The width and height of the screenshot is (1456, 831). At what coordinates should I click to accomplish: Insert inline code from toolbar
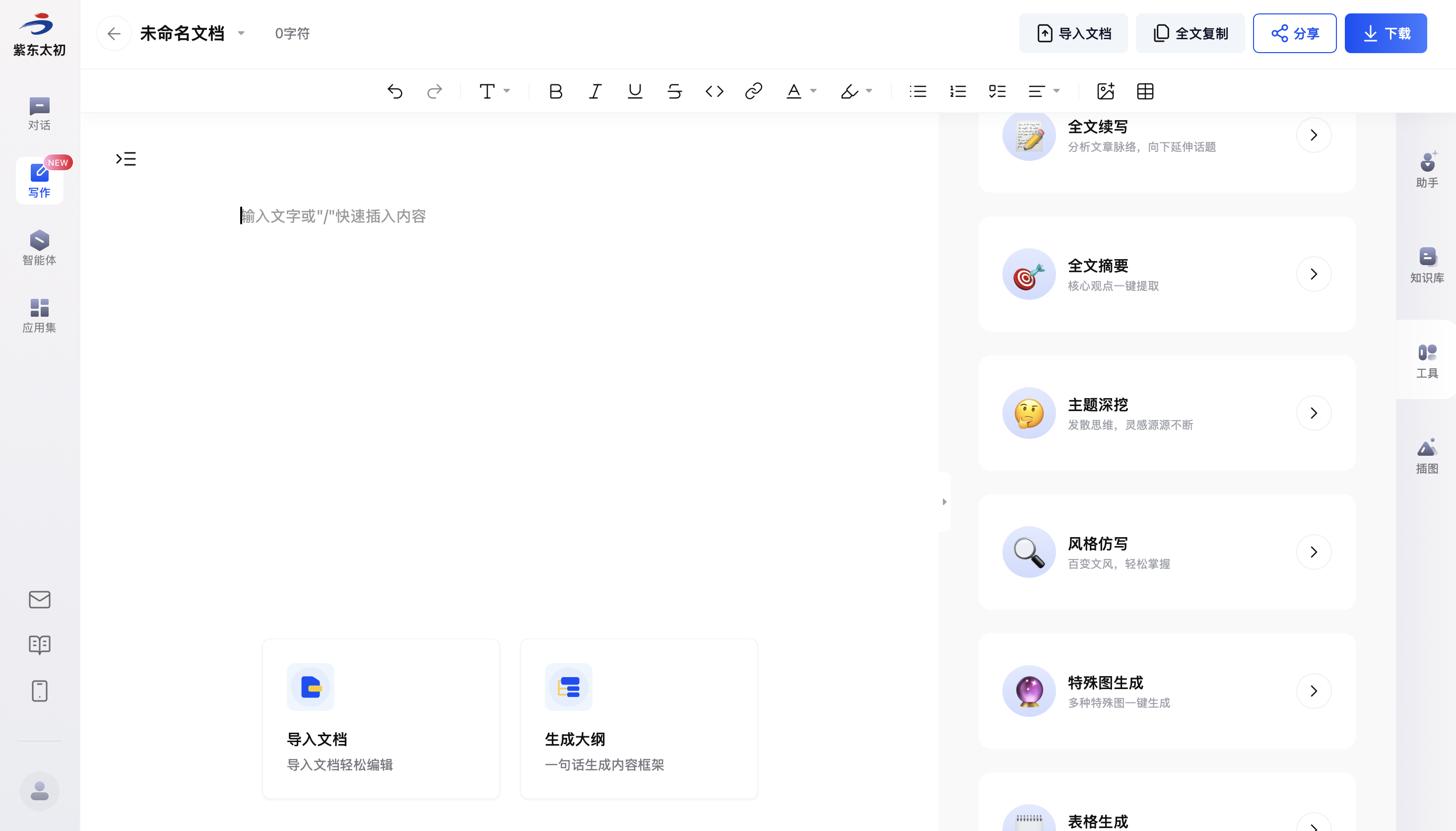coord(714,91)
